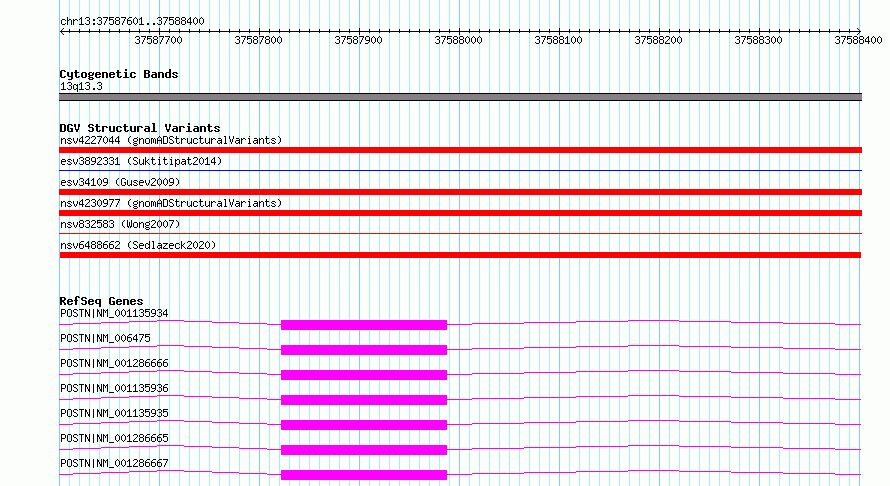
Task: Open transcript label POSTN|NM_001286666
Action: (114, 363)
